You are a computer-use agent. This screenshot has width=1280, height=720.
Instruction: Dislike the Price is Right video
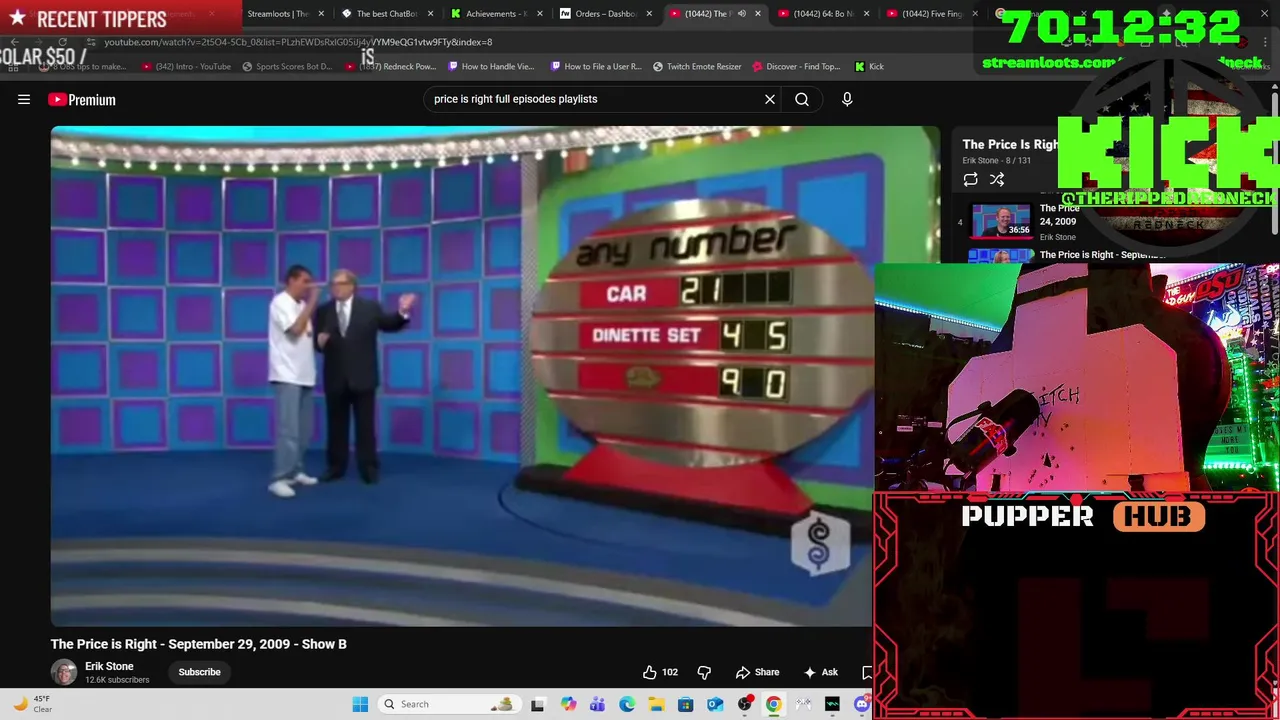point(704,672)
